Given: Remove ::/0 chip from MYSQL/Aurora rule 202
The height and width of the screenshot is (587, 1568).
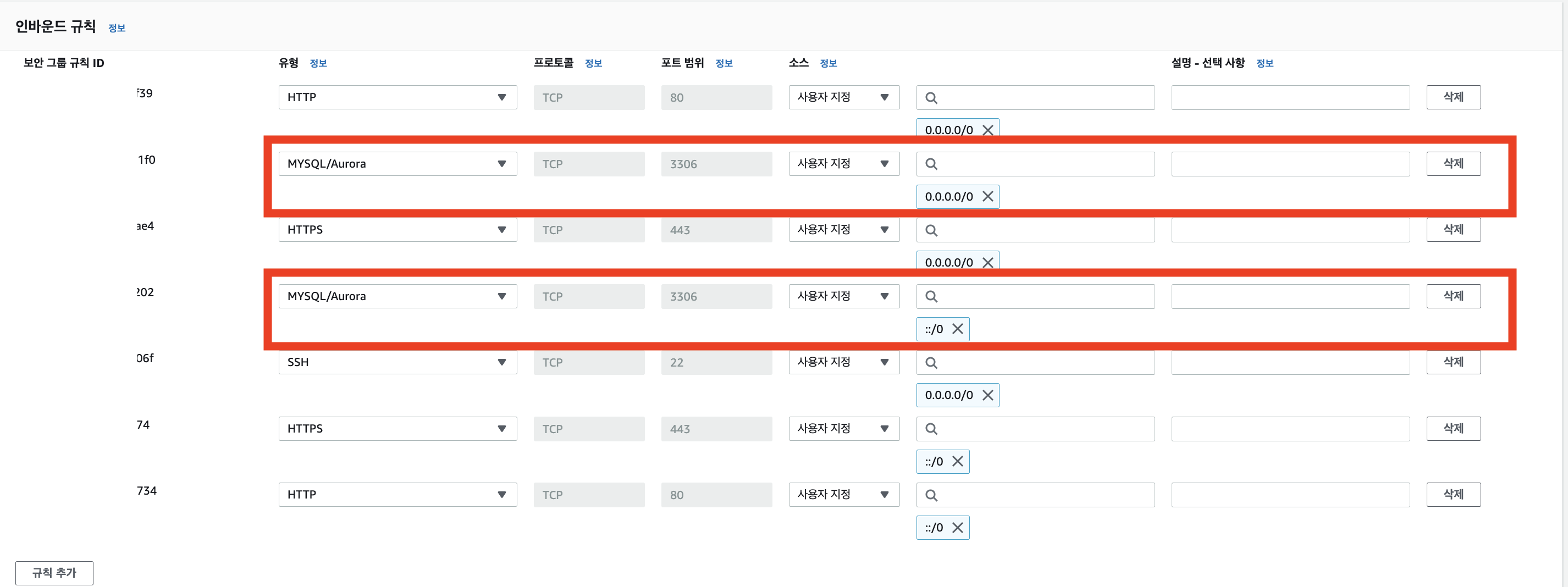Looking at the screenshot, I should click(x=958, y=329).
